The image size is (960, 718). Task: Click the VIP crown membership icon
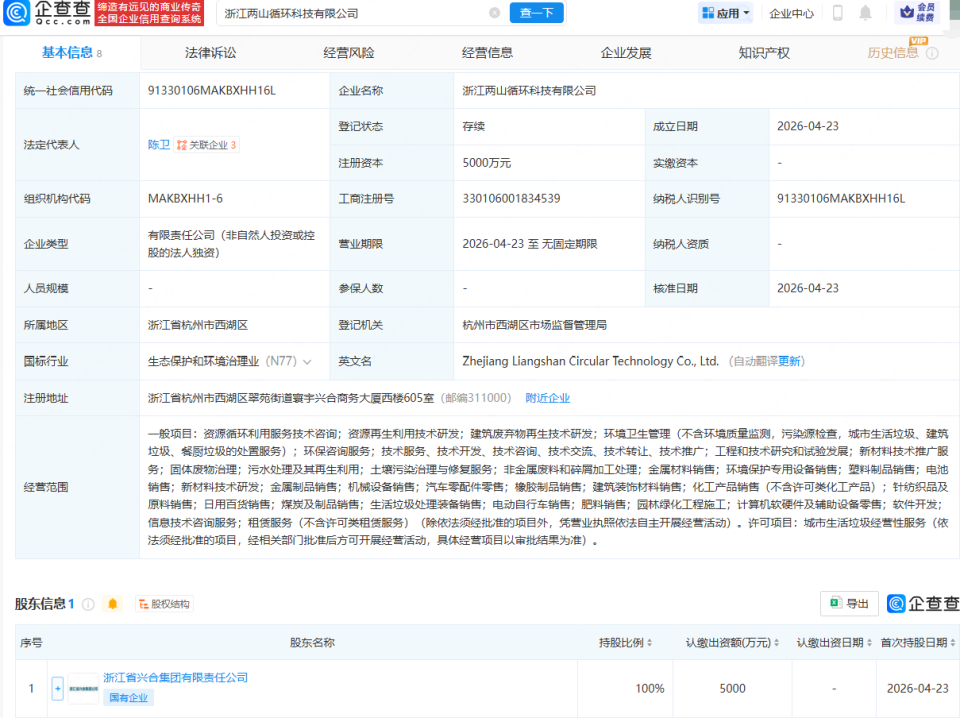pos(917,12)
